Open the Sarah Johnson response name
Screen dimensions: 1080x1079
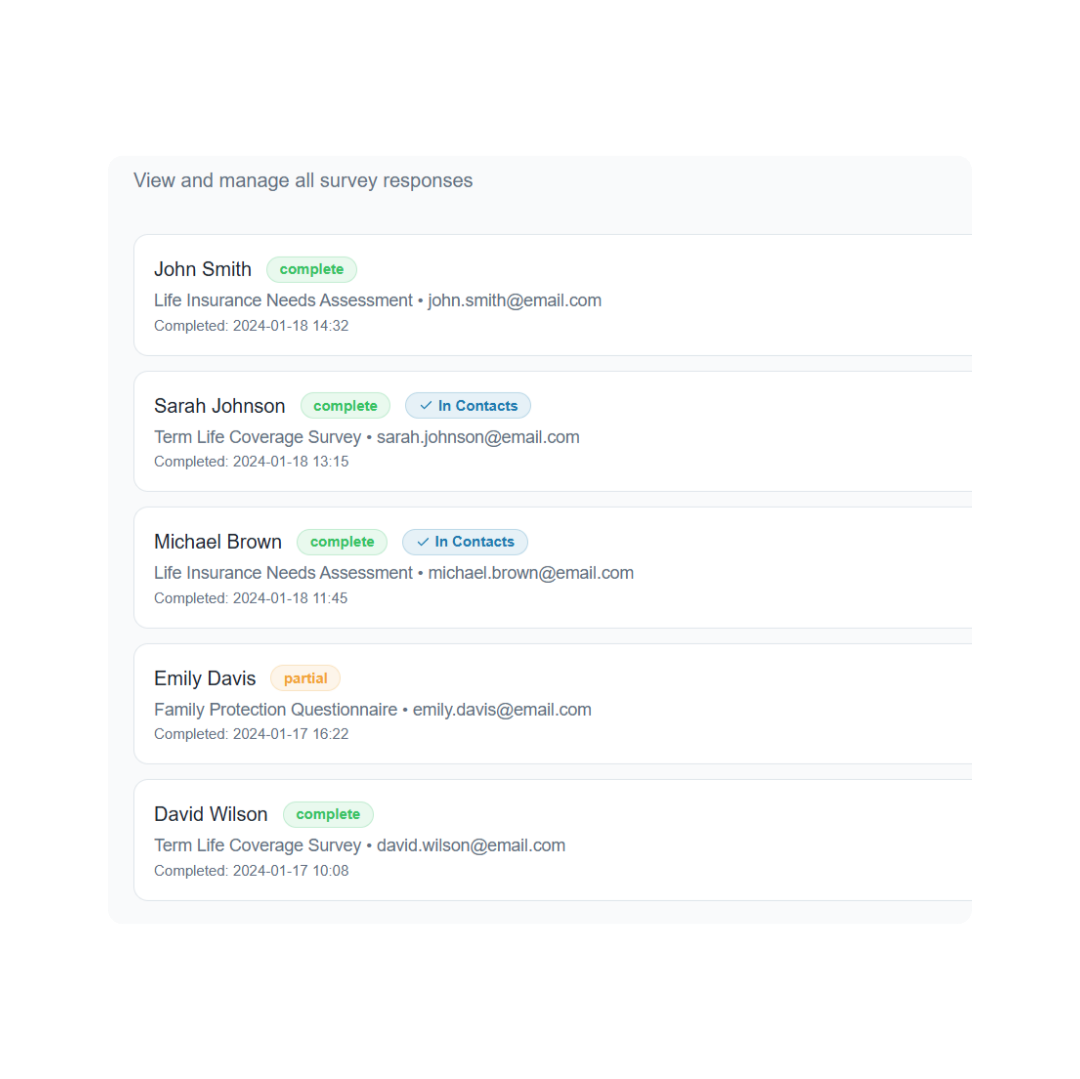(219, 406)
